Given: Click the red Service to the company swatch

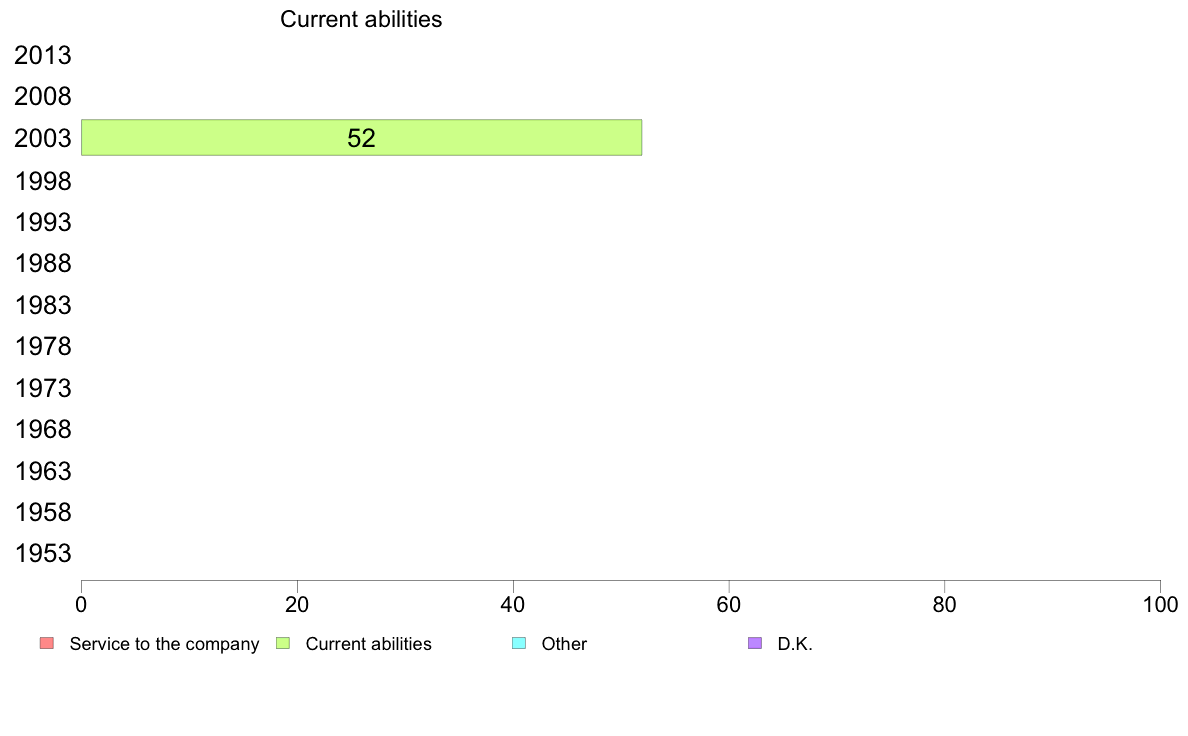Looking at the screenshot, I should click(x=47, y=644).
